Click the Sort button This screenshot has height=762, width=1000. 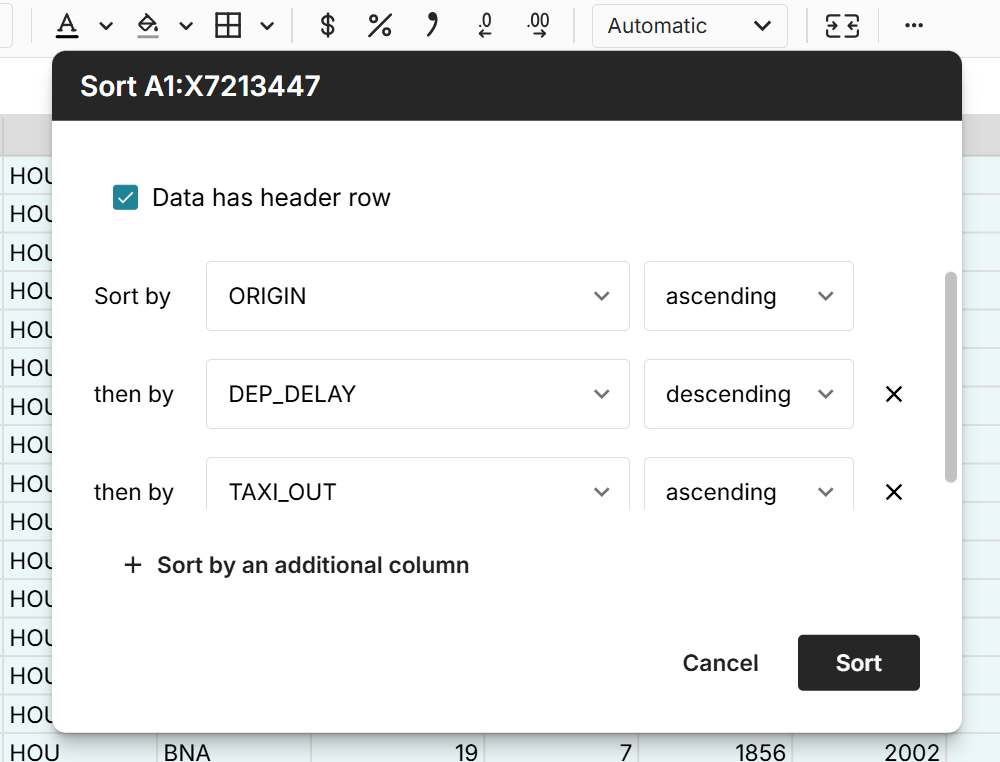[x=858, y=662]
